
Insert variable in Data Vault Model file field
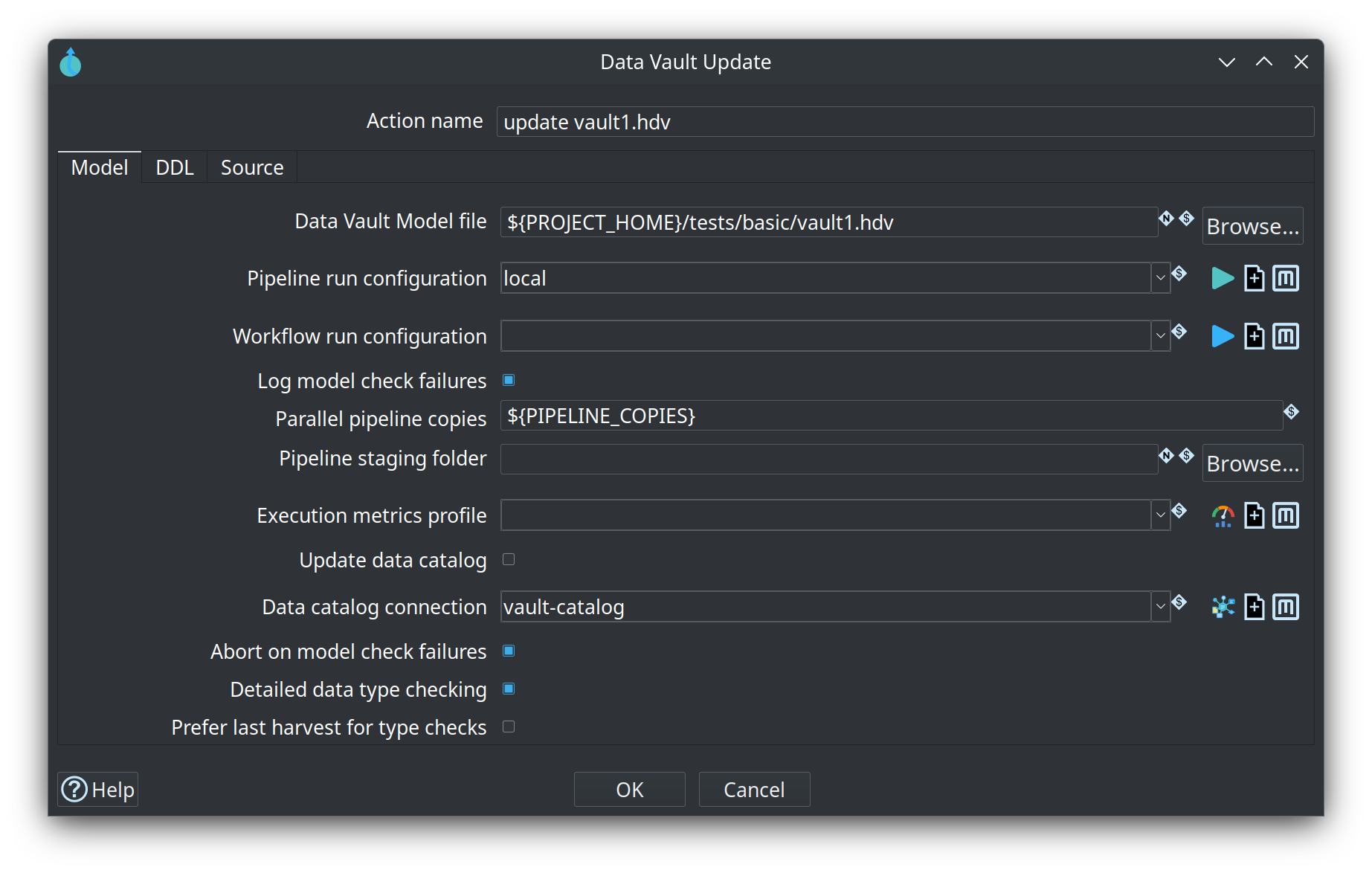tap(1187, 218)
